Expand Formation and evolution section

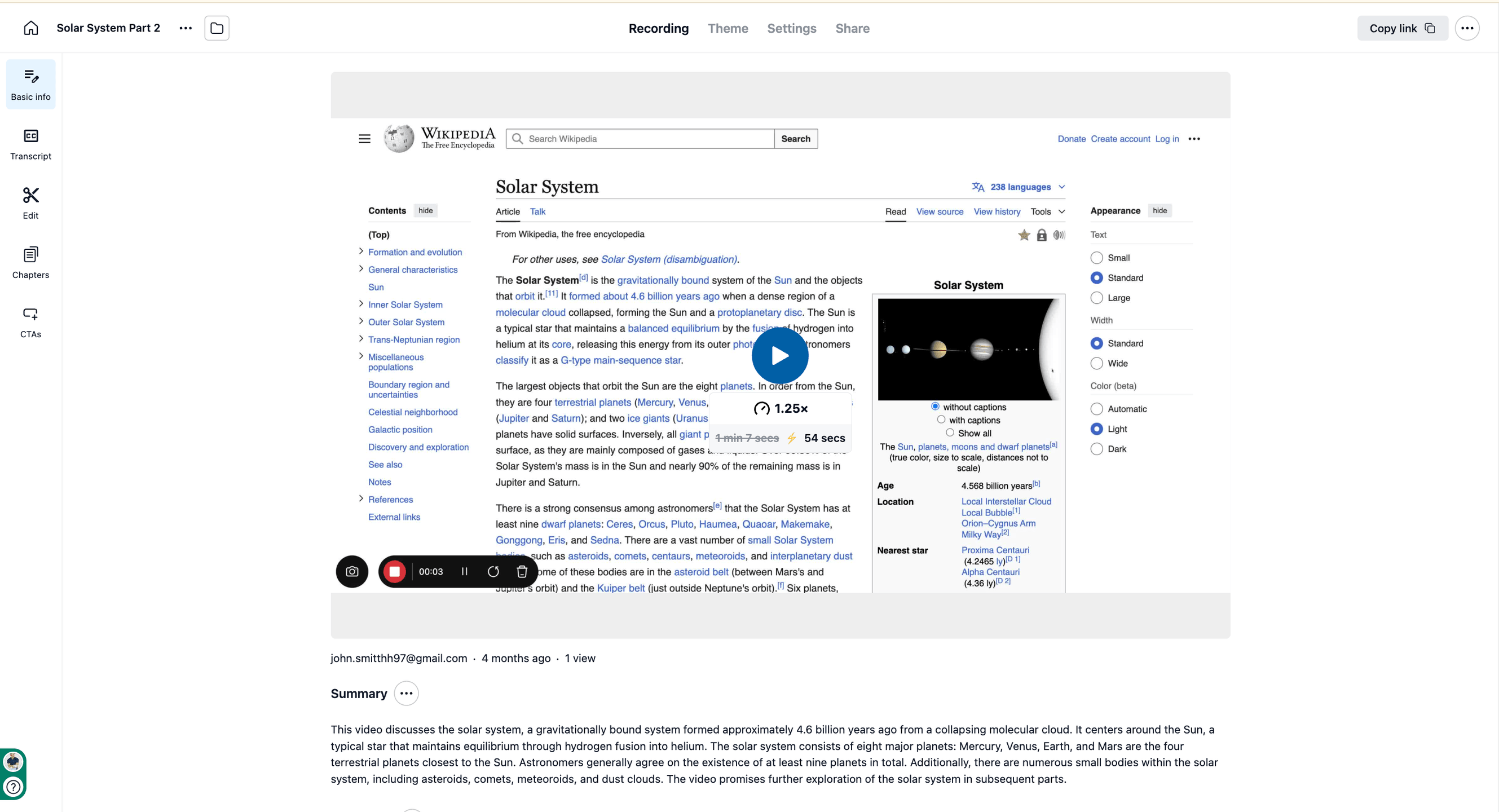click(x=361, y=251)
